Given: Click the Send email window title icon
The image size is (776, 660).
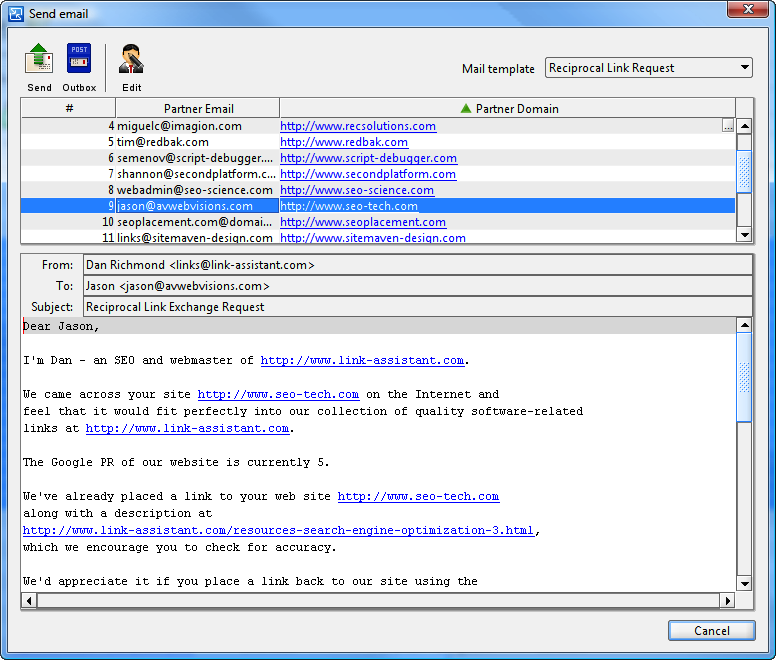Looking at the screenshot, I should coord(16,13).
